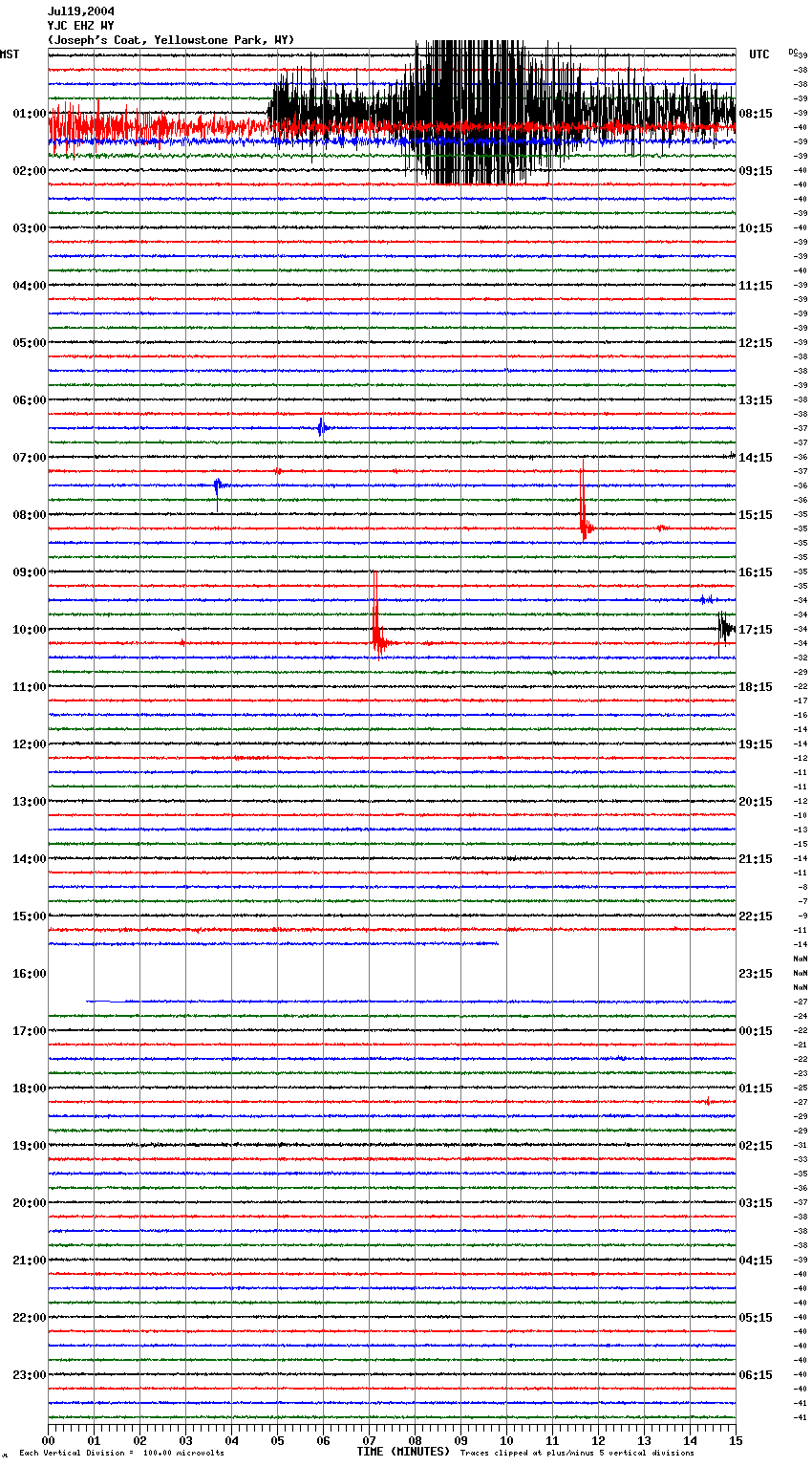Click the 23:00 MST time label
Screen dimensions: 812x1466
click(30, 1375)
